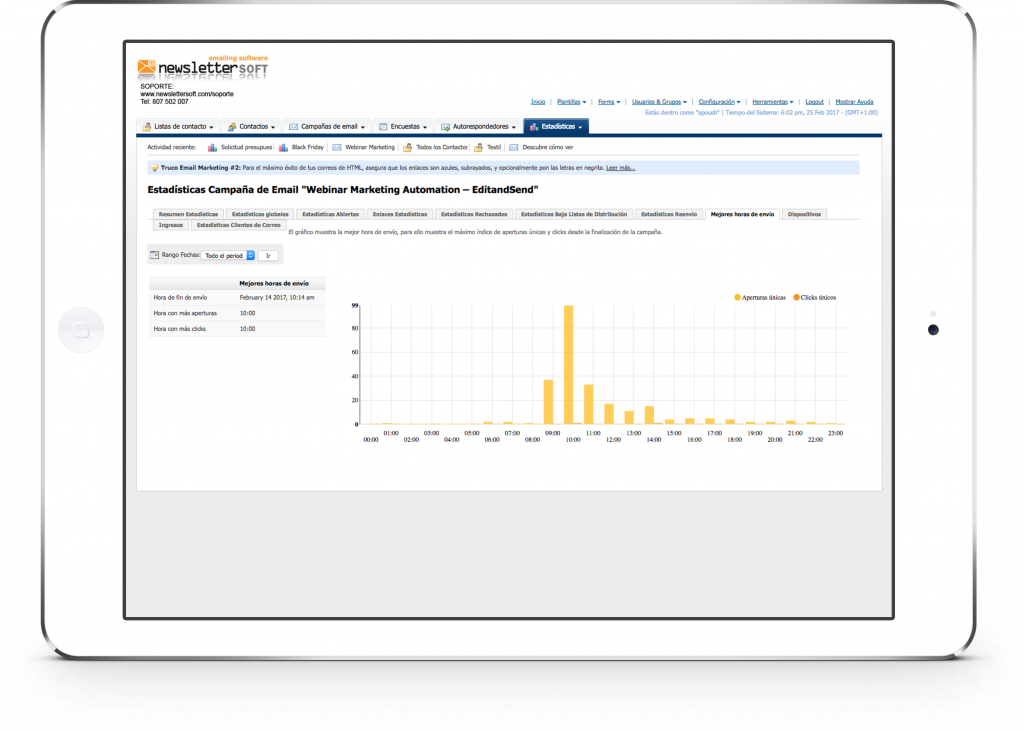Click the Webinar Marketing envelope icon
The height and width of the screenshot is (731, 1024).
(x=337, y=147)
